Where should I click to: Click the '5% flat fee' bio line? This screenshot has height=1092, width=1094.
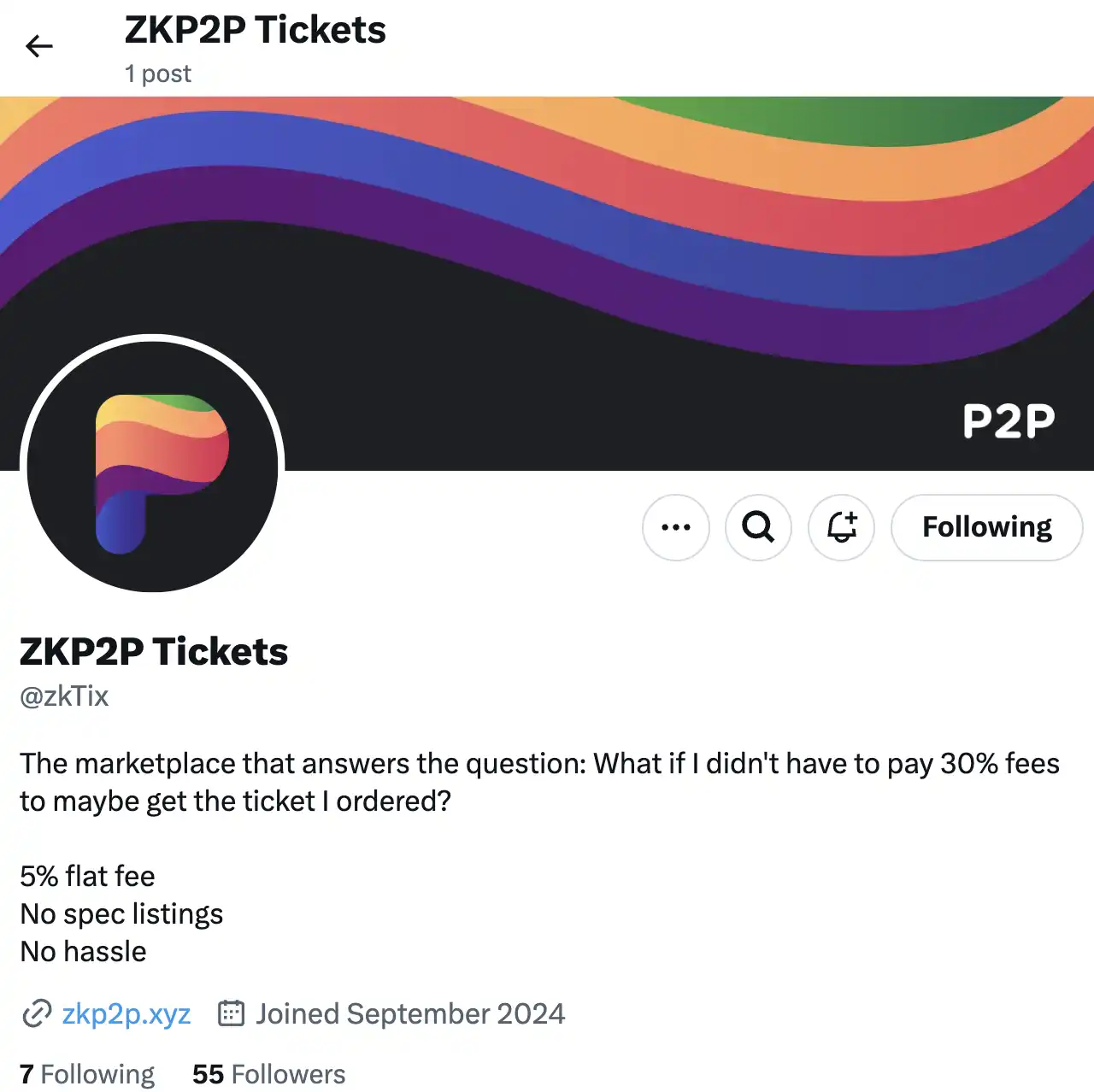[x=87, y=876]
